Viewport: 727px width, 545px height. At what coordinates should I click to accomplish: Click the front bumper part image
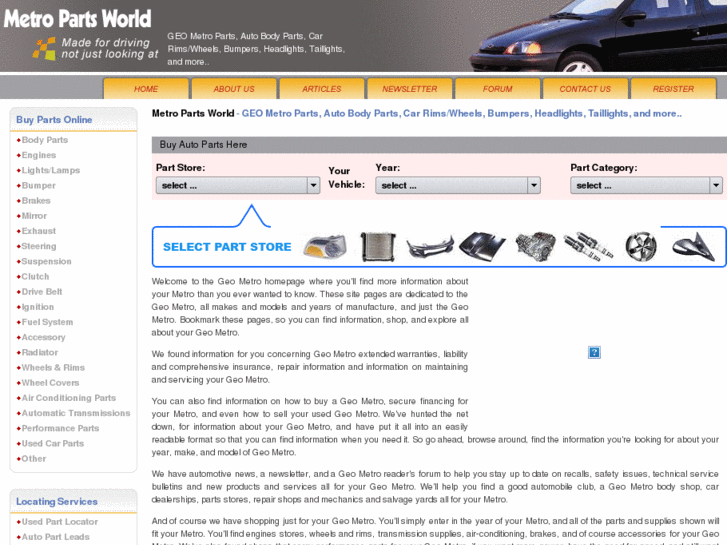(430, 247)
